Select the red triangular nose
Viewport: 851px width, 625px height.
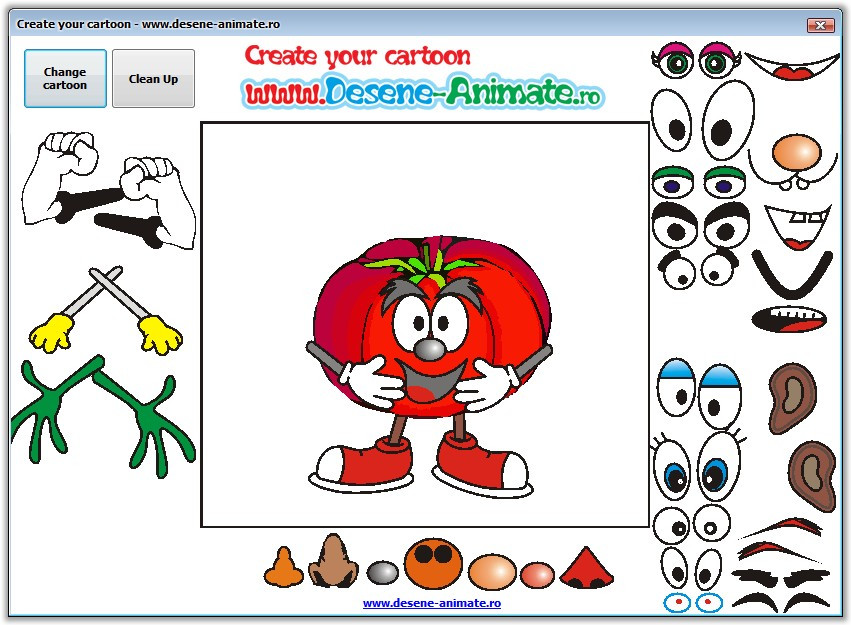click(x=586, y=568)
